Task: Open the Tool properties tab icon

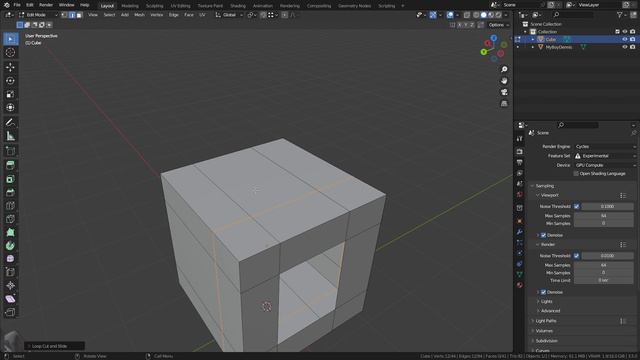Action: coord(520,139)
